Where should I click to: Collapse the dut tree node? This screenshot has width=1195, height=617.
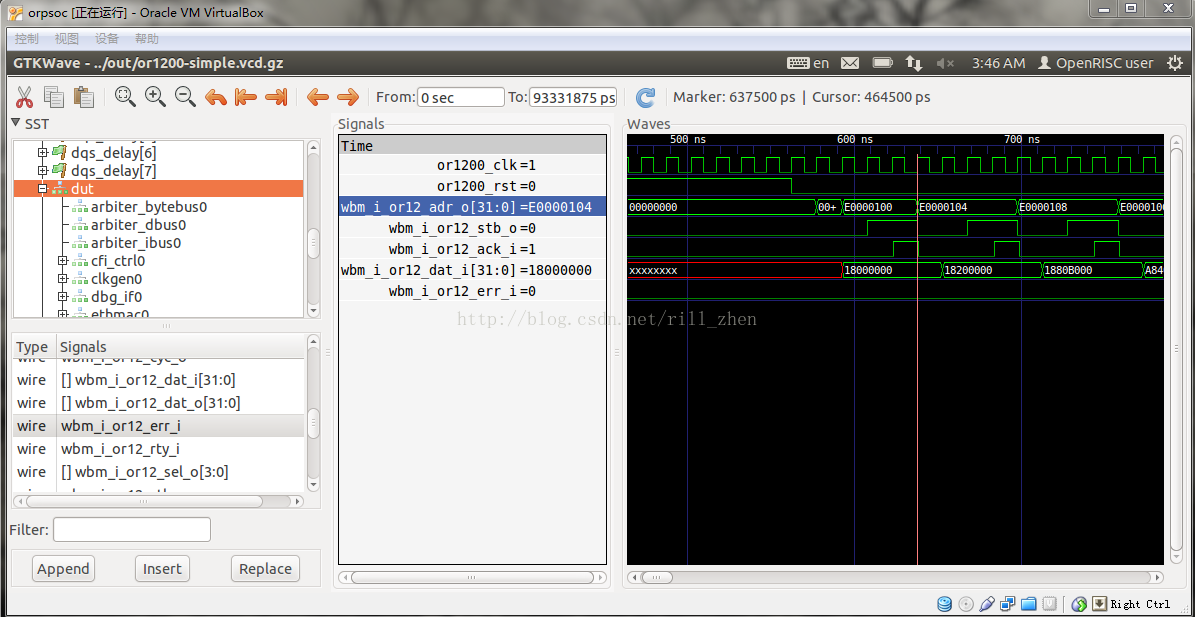click(x=43, y=188)
